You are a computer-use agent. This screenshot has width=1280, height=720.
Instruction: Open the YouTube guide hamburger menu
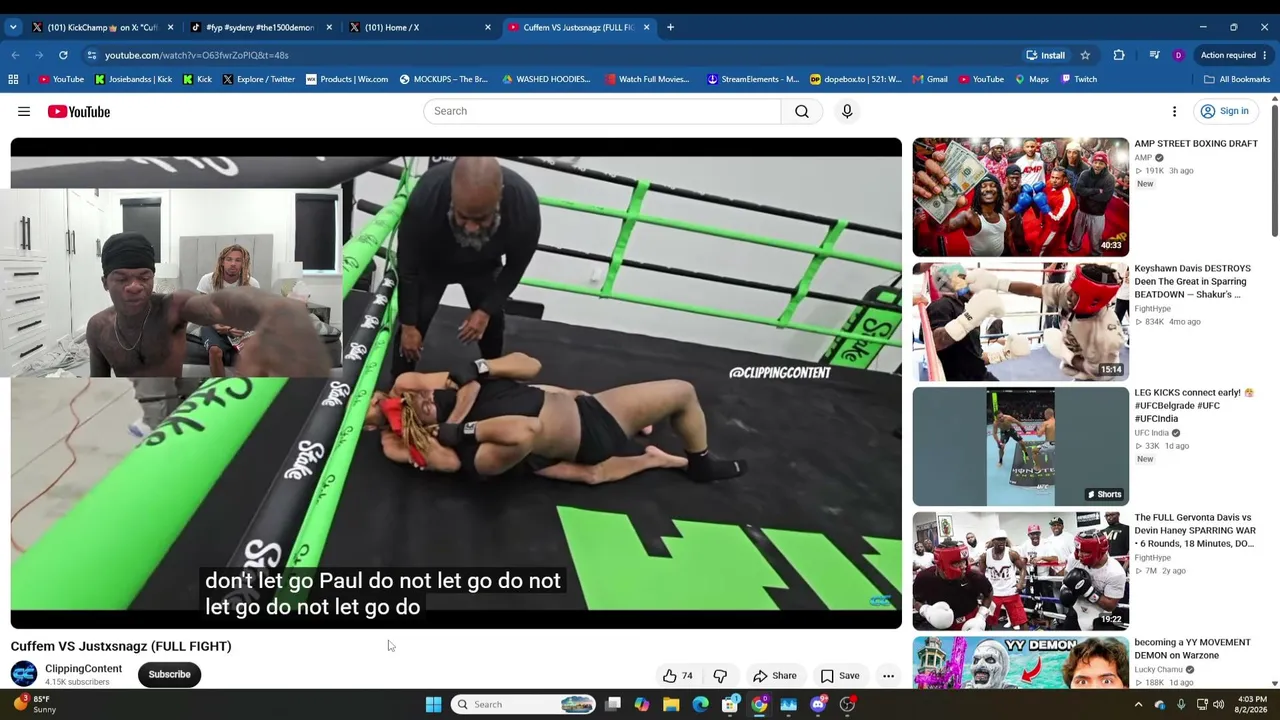(x=24, y=112)
